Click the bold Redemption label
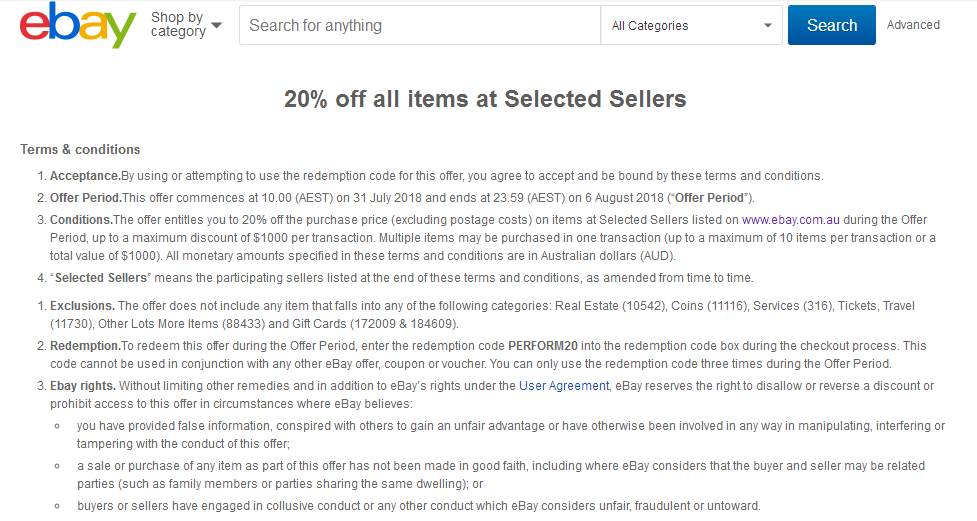Viewport: 977px width, 521px height. (x=85, y=346)
